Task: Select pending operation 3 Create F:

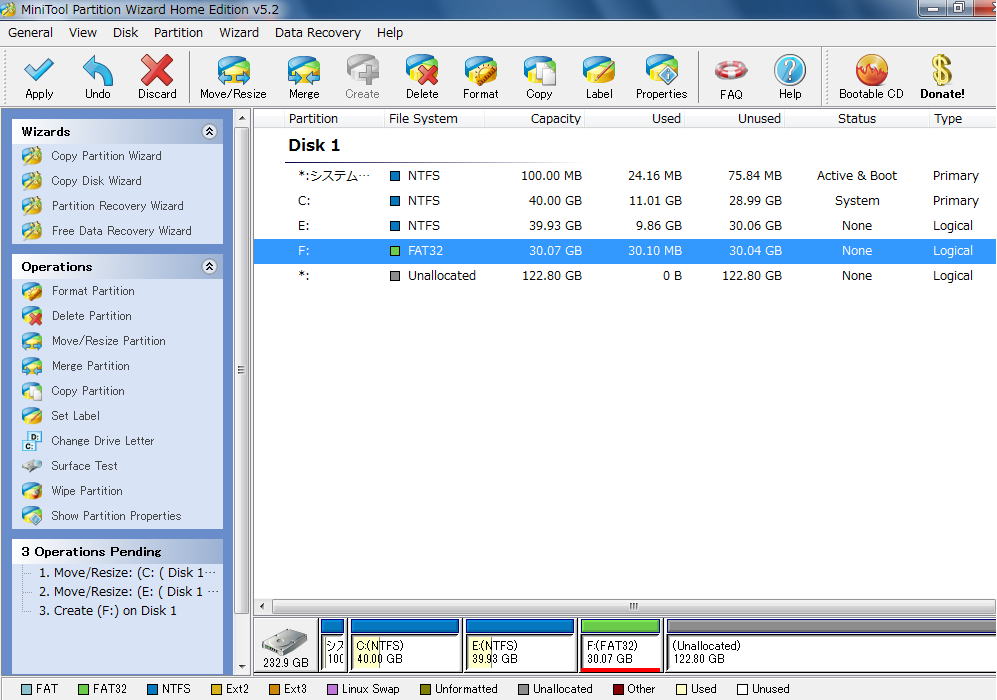Action: 107,610
